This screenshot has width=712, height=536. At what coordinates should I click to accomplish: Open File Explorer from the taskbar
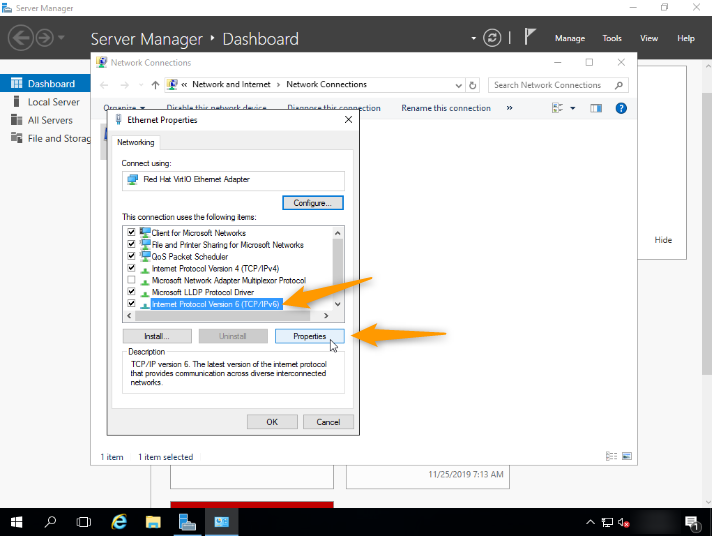point(153,522)
